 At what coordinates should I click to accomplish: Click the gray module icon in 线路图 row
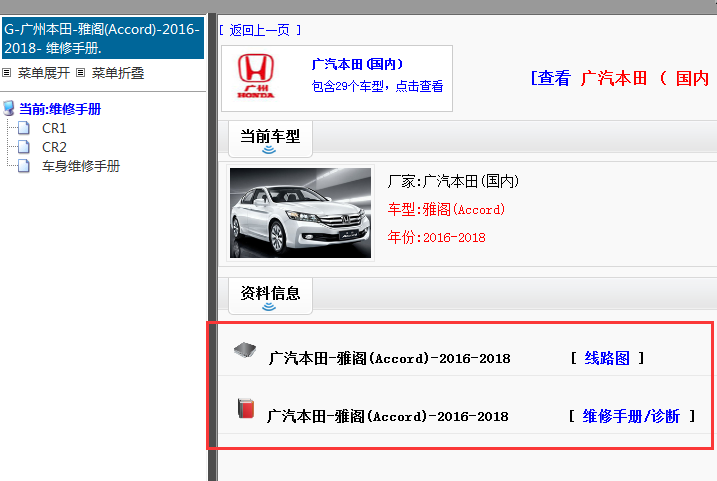tap(245, 350)
